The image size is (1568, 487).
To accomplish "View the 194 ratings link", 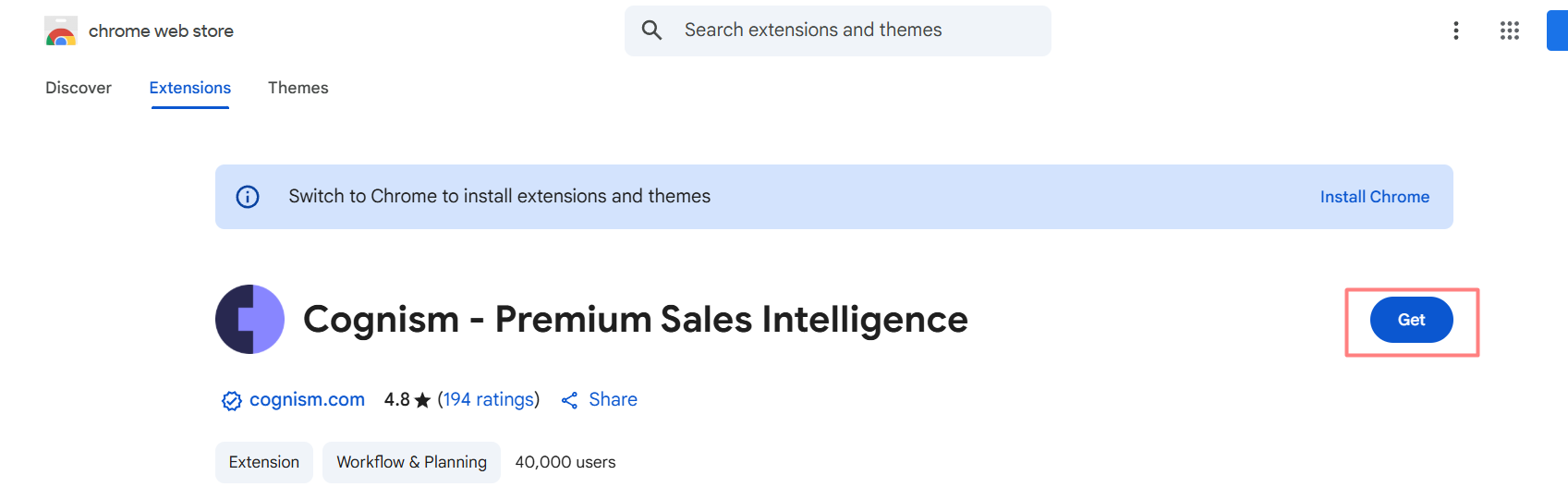I will click(x=488, y=399).
